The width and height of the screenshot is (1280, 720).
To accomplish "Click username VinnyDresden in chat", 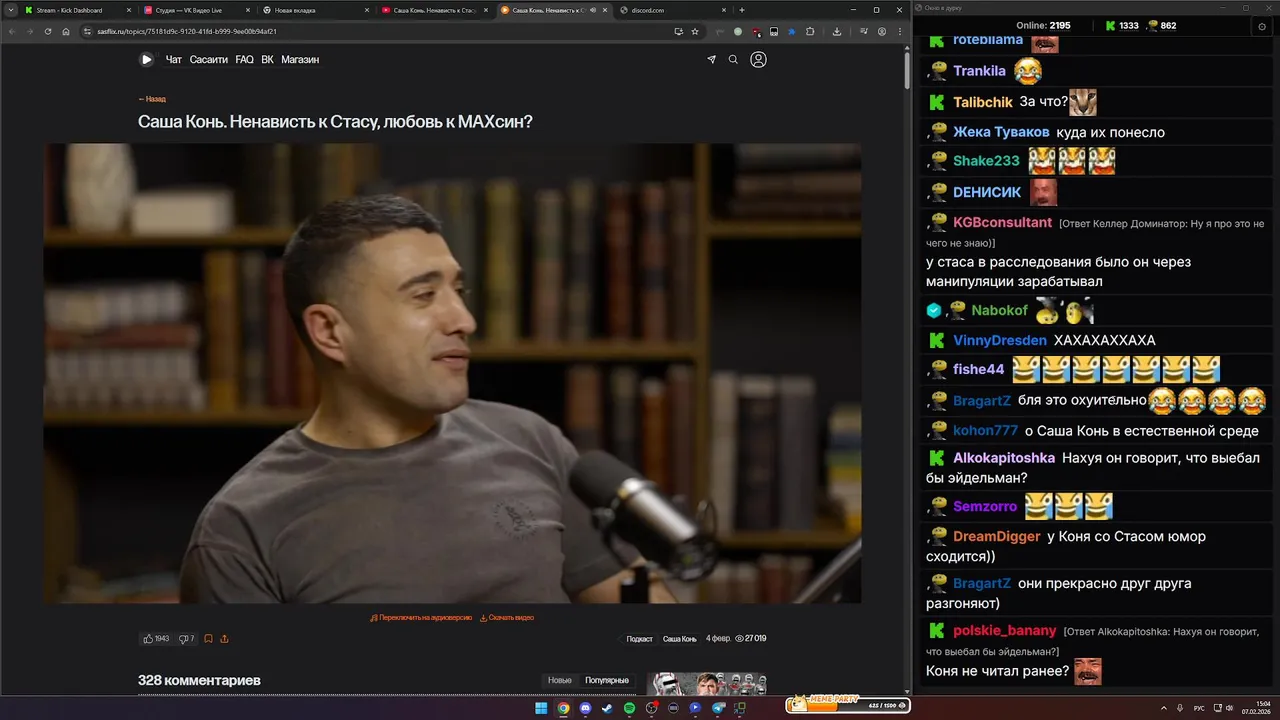I will pos(1000,340).
